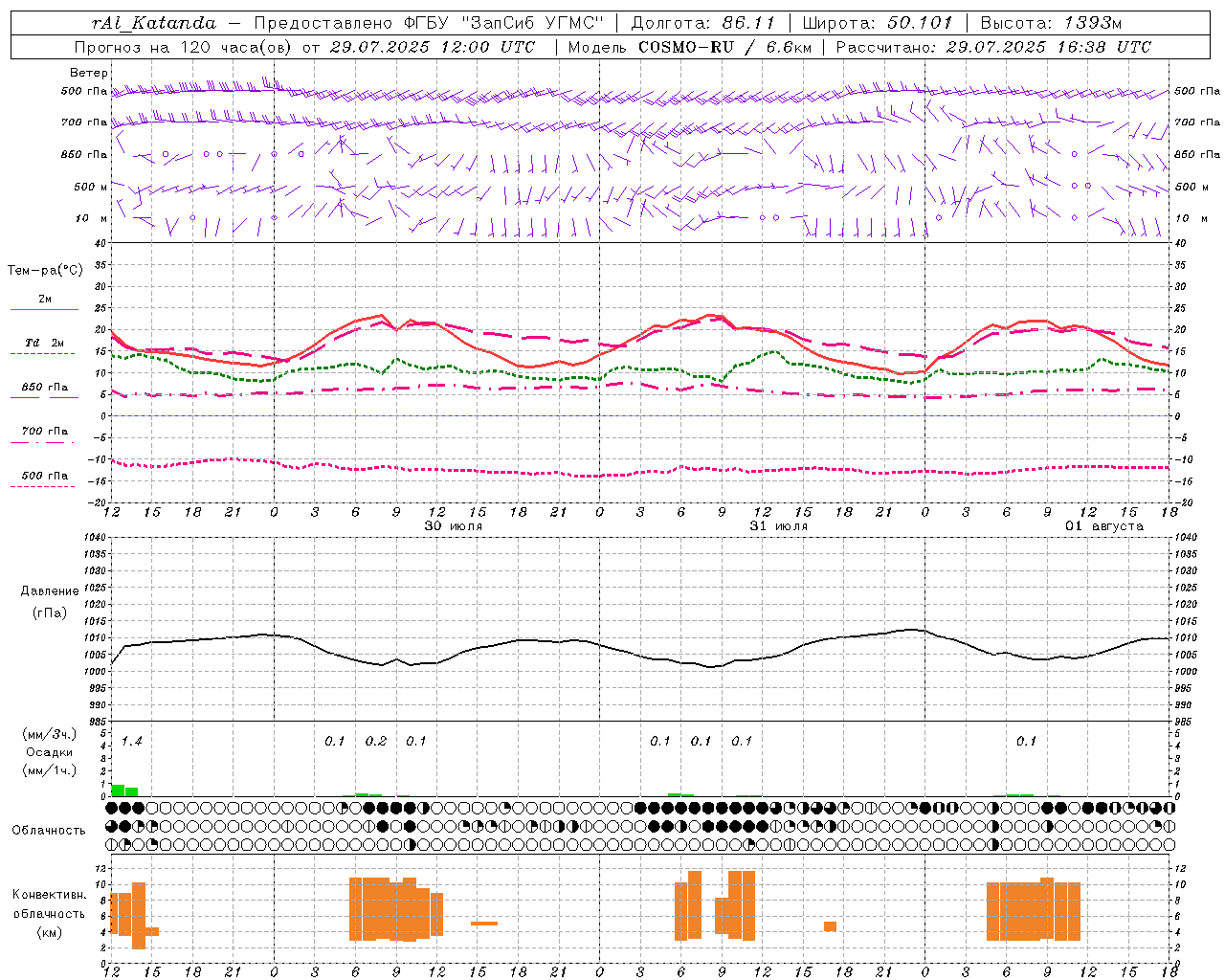1225x980 pixels.
Task: Click the 1.4 precipitation amount value
Action: 131,742
